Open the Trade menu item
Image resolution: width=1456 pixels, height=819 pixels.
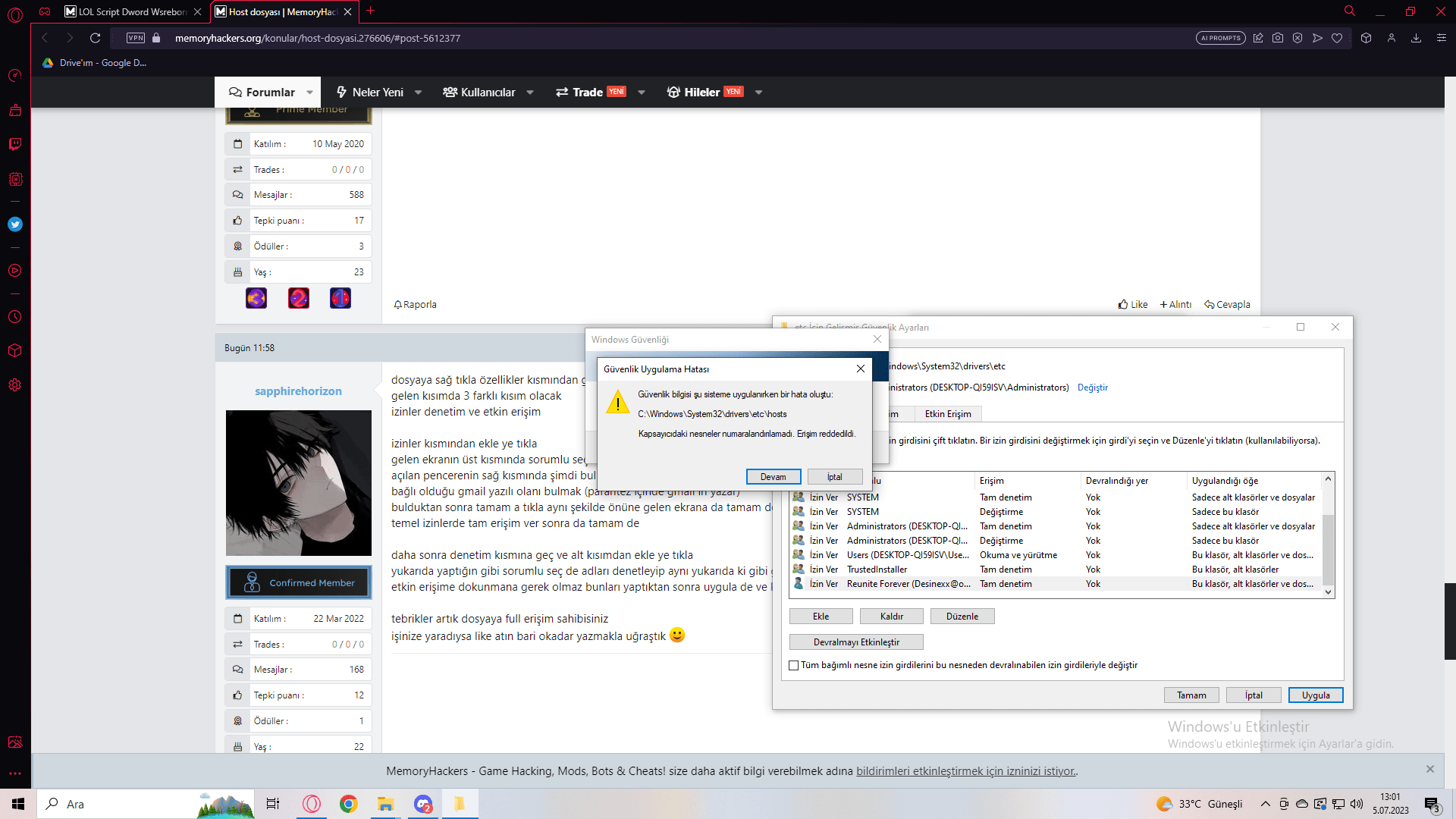pos(591,93)
